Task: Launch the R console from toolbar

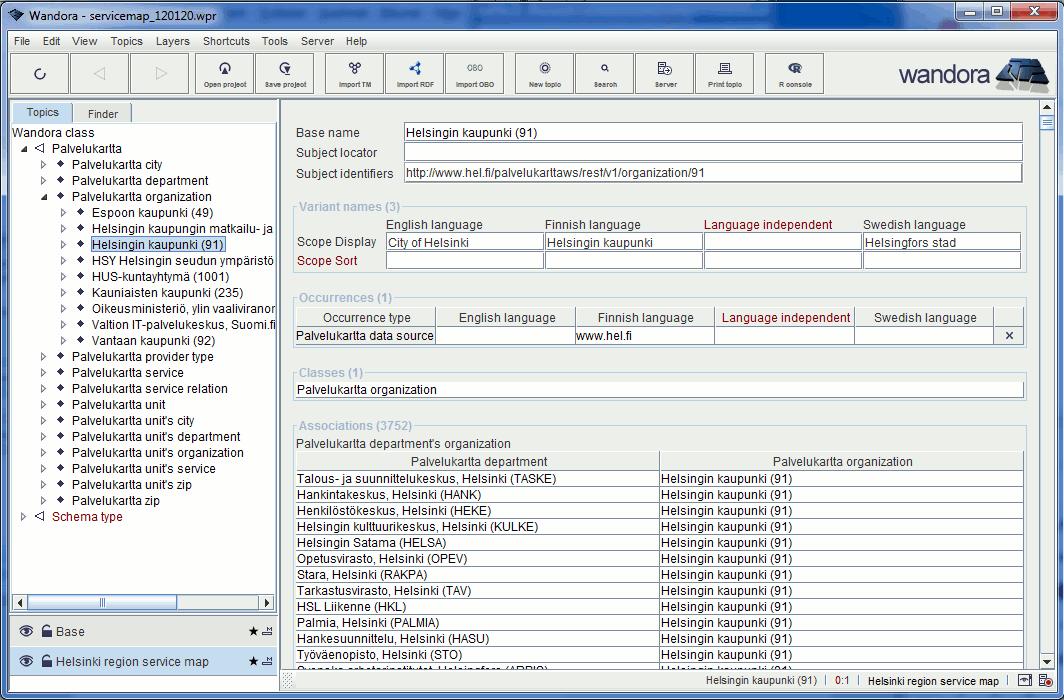Action: 795,73
